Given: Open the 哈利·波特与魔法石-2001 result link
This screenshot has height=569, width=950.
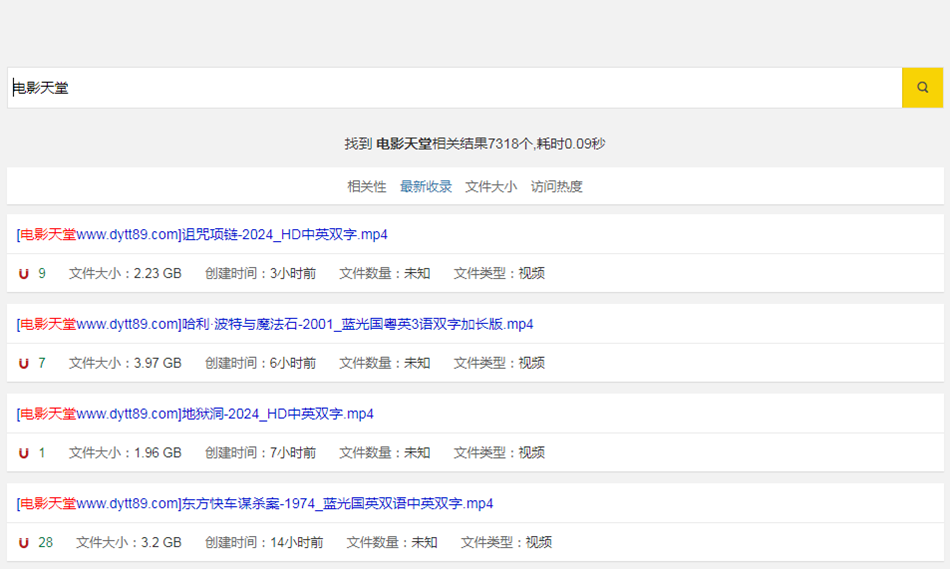Looking at the screenshot, I should (274, 324).
